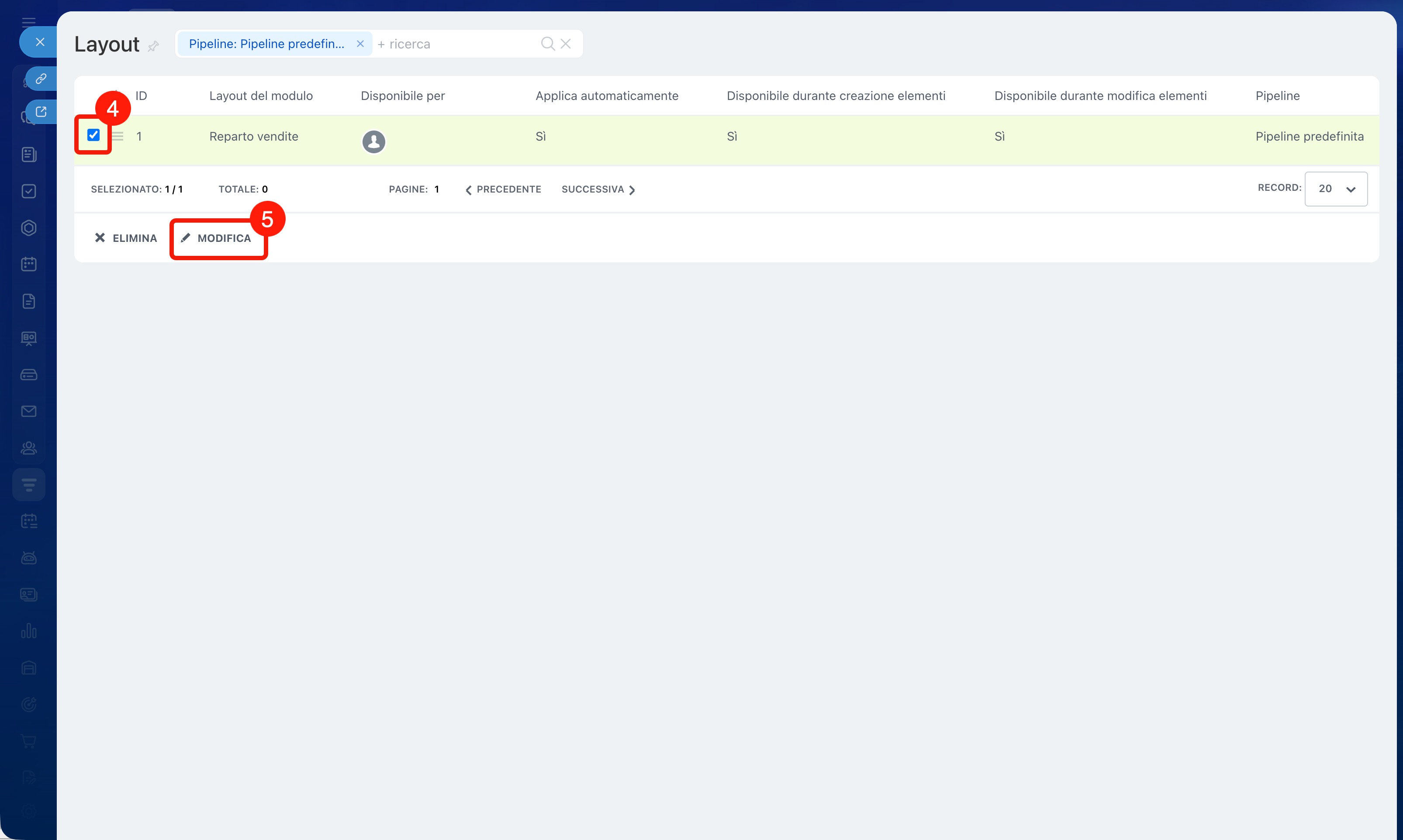The image size is (1403, 840).
Task: Go to SUCCESSIVA next page
Action: pyautogui.click(x=598, y=189)
